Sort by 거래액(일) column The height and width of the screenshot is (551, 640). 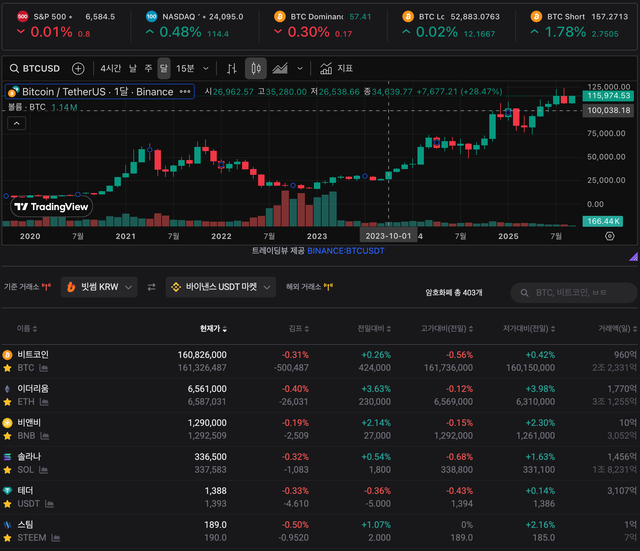pyautogui.click(x=618, y=329)
